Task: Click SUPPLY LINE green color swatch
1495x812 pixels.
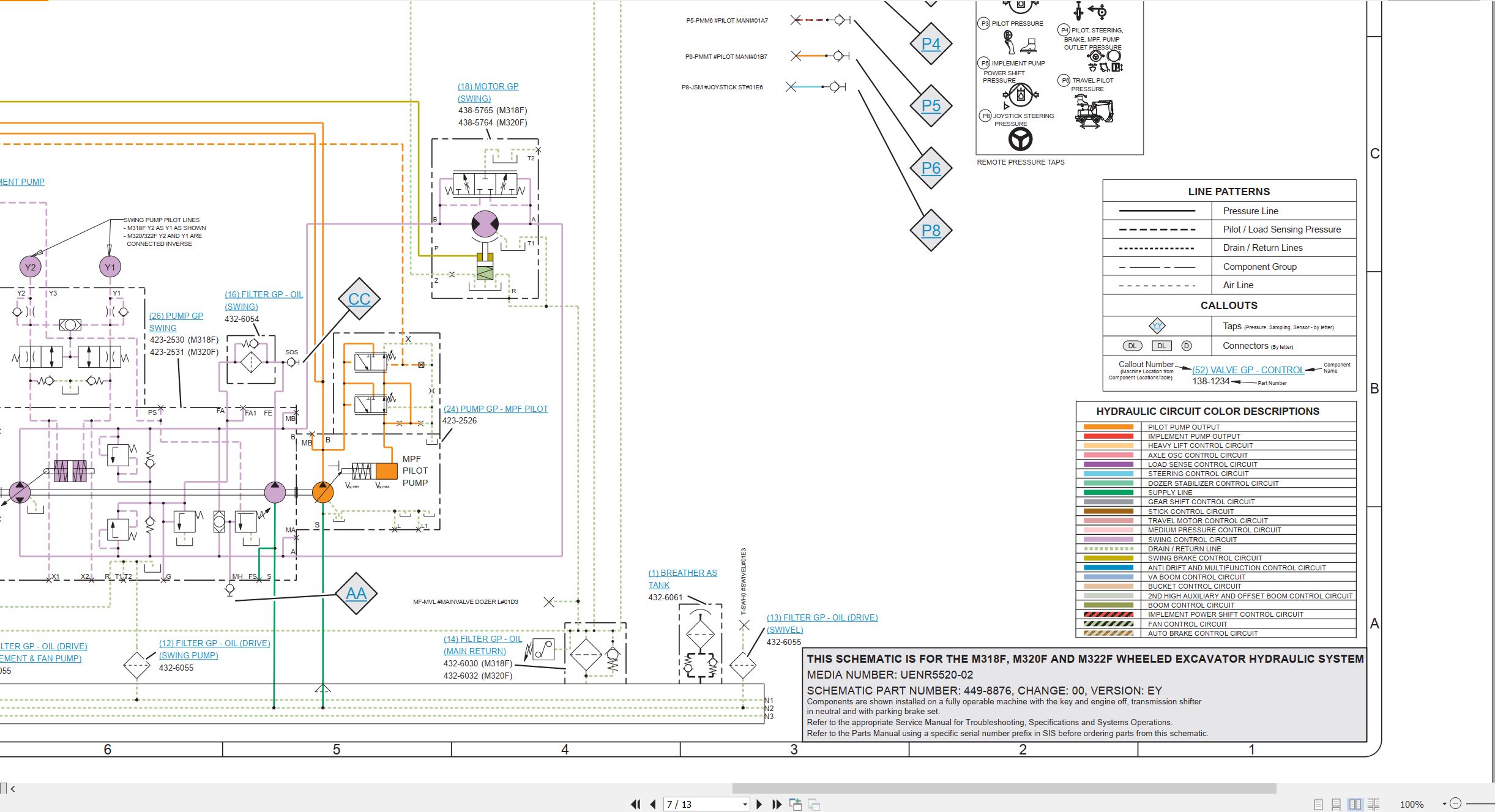Action: (1108, 493)
